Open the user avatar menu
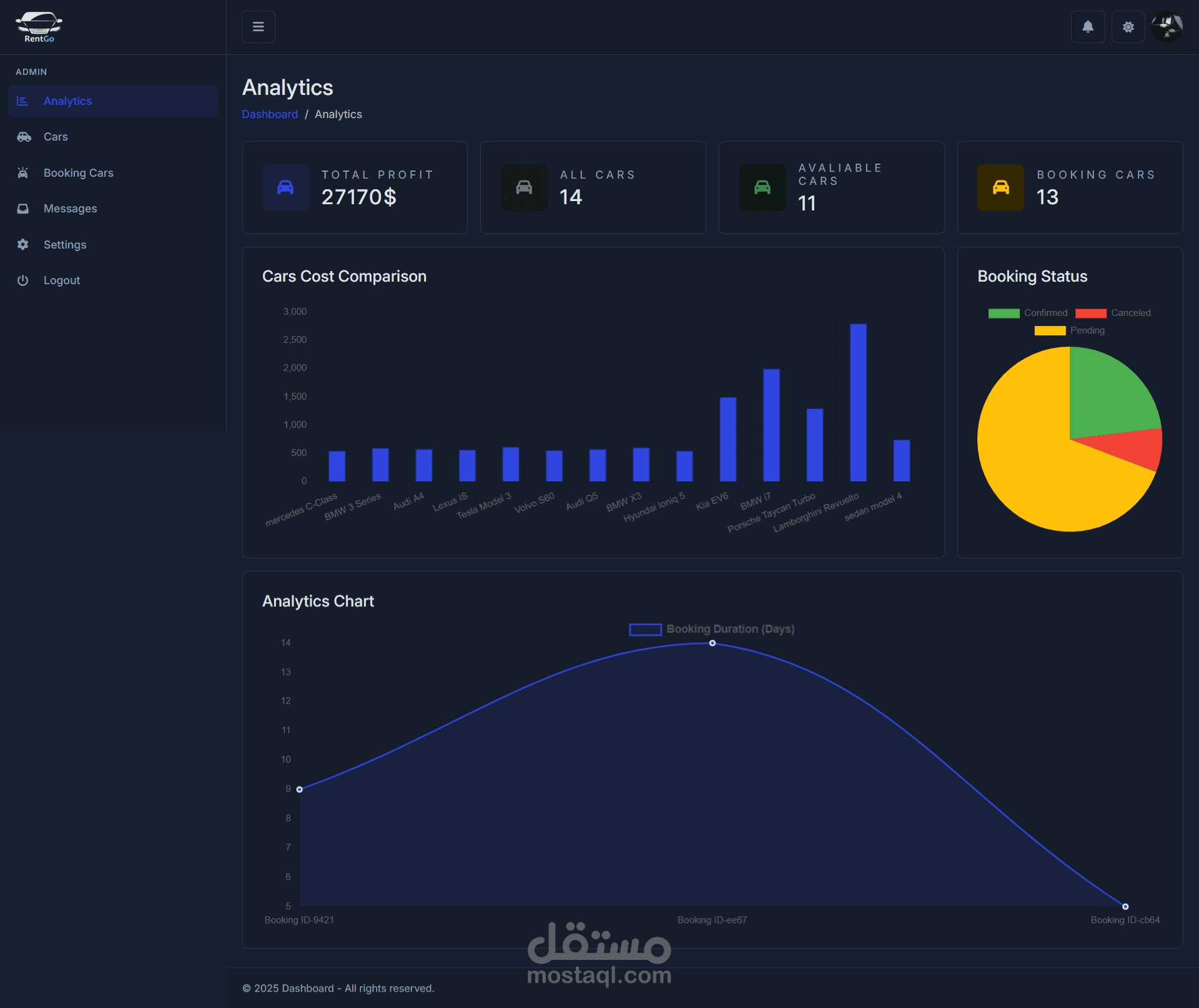This screenshot has height=1008, width=1199. click(x=1167, y=27)
